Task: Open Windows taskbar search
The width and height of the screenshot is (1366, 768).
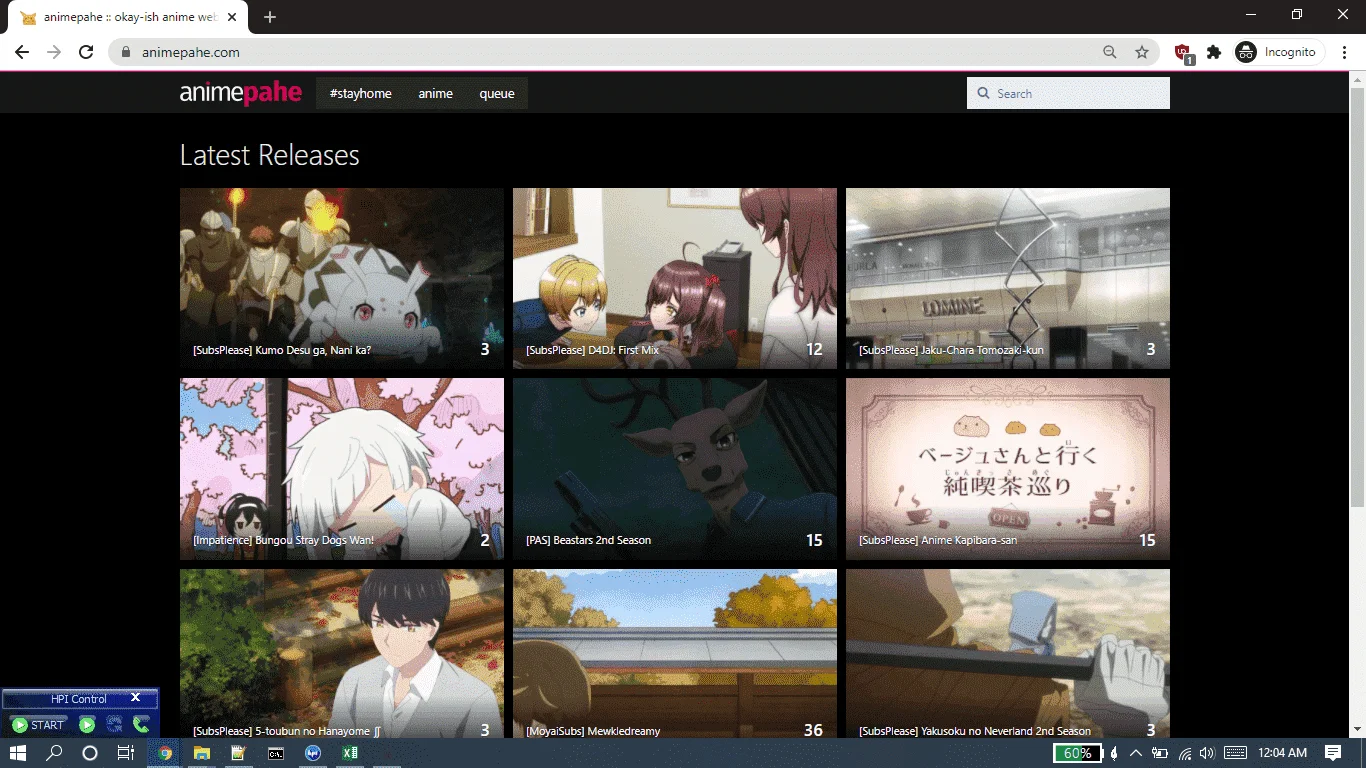Action: coord(54,753)
